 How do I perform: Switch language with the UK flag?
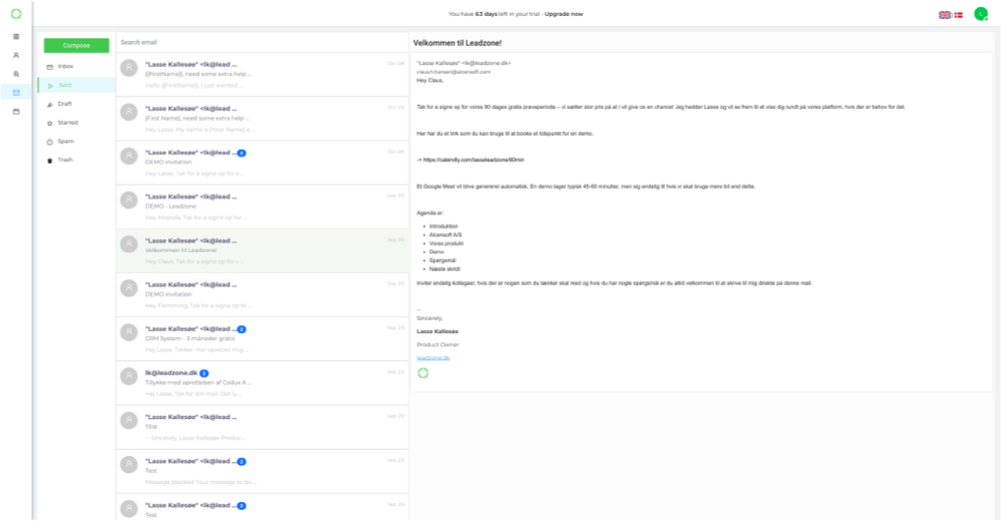pyautogui.click(x=944, y=15)
